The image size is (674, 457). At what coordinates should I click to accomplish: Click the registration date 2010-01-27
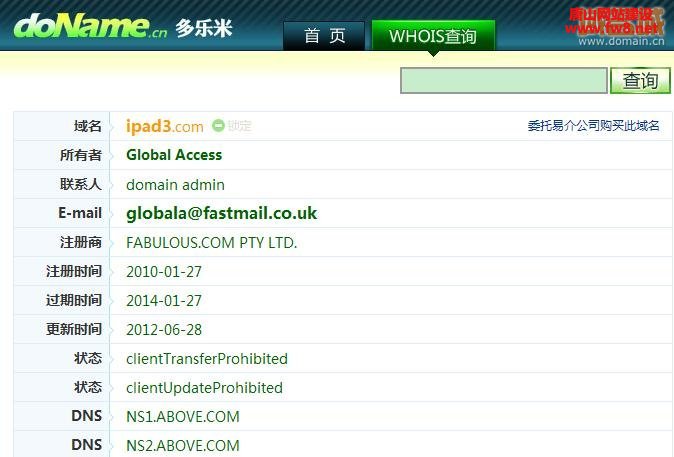click(164, 271)
